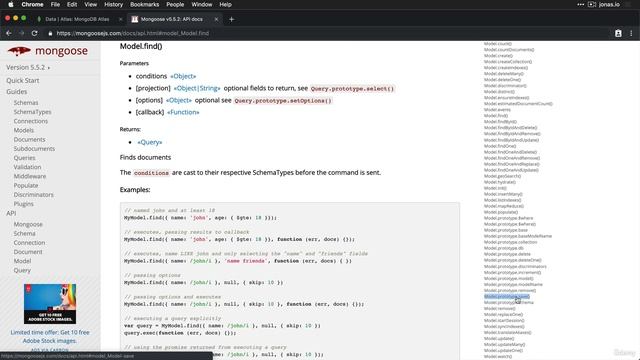
Task: Go to the Schemas guide
Action: point(26,103)
